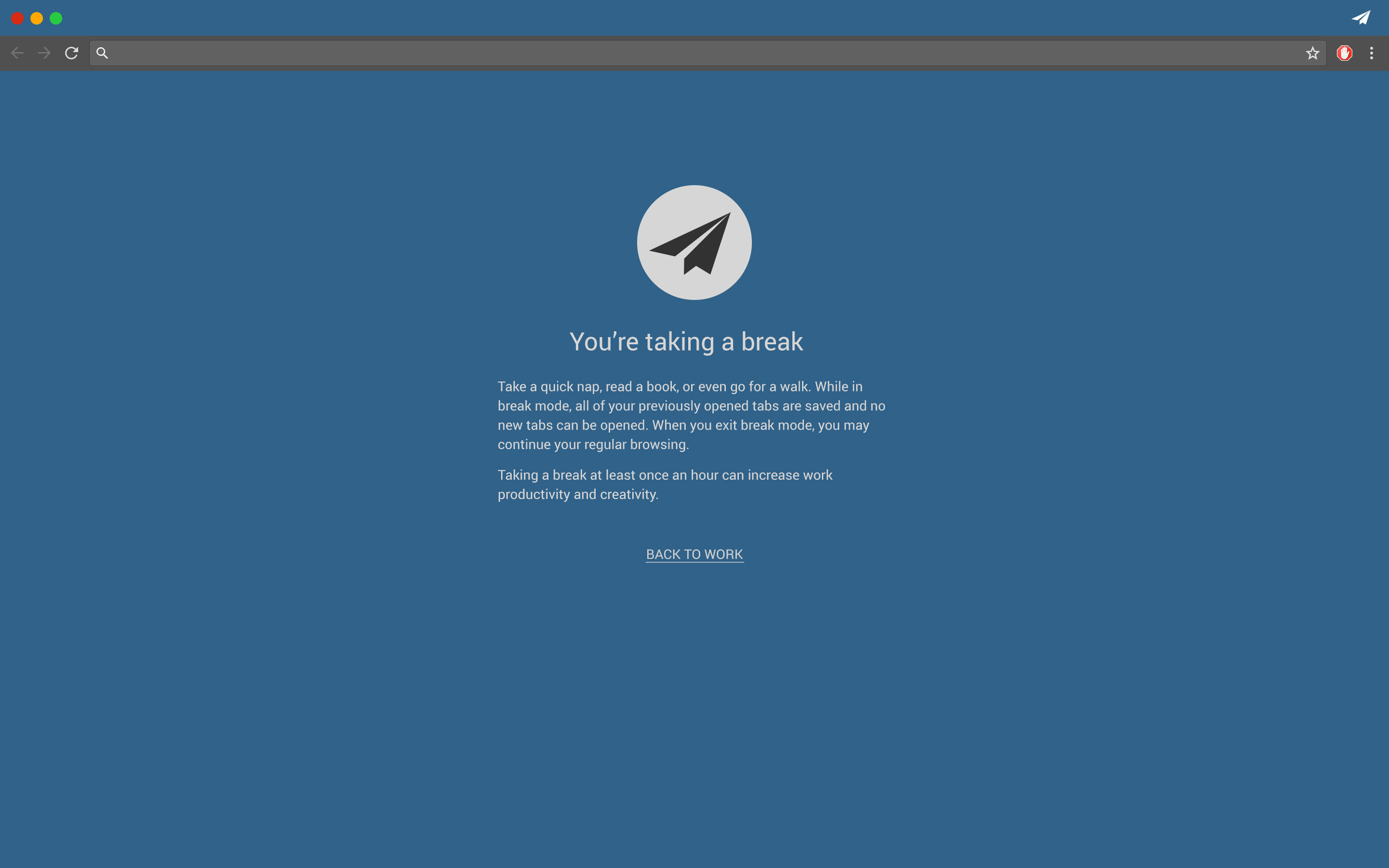Click the browser forward arrow
This screenshot has width=1389, height=868.
[44, 53]
